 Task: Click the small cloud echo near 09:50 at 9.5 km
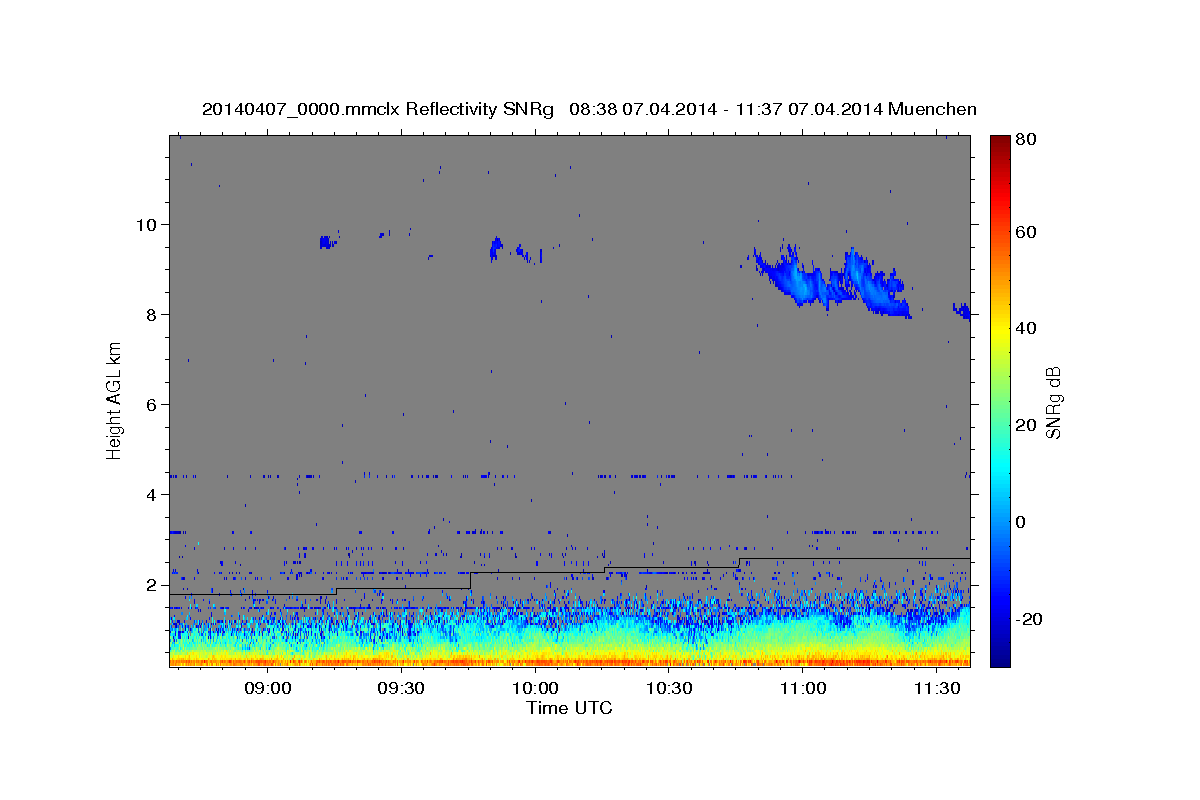coord(496,248)
